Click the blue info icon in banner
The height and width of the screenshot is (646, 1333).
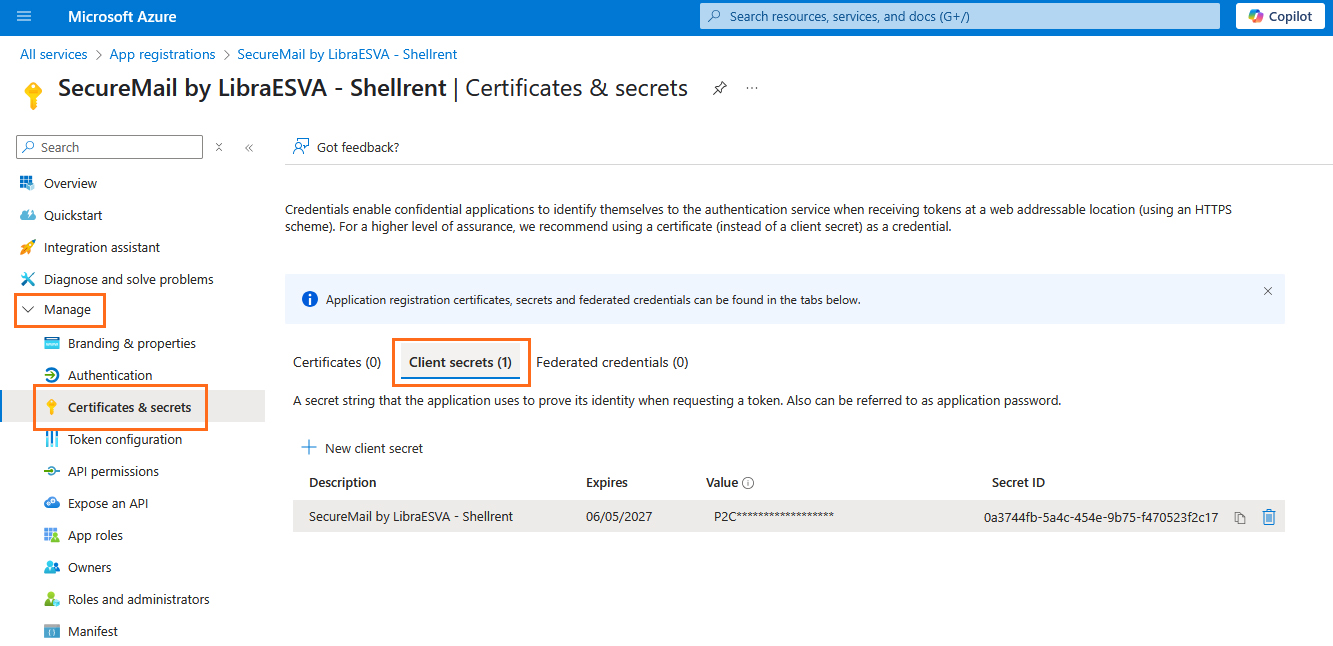310,299
